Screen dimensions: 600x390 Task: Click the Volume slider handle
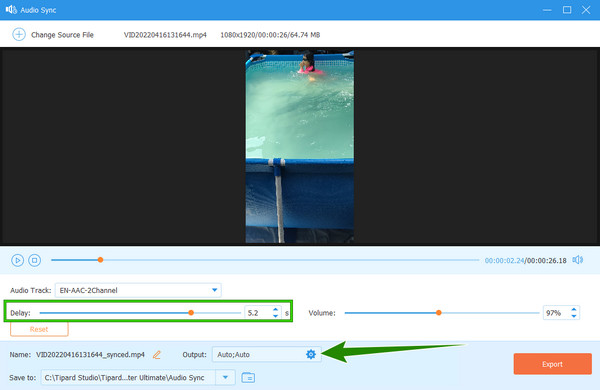439,313
